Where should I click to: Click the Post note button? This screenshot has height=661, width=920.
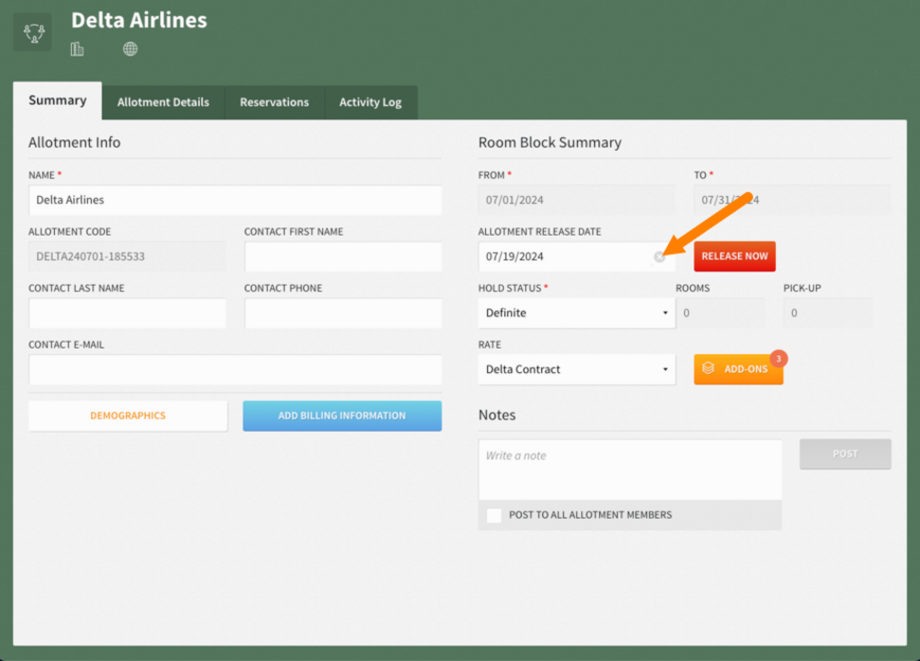[x=845, y=454]
